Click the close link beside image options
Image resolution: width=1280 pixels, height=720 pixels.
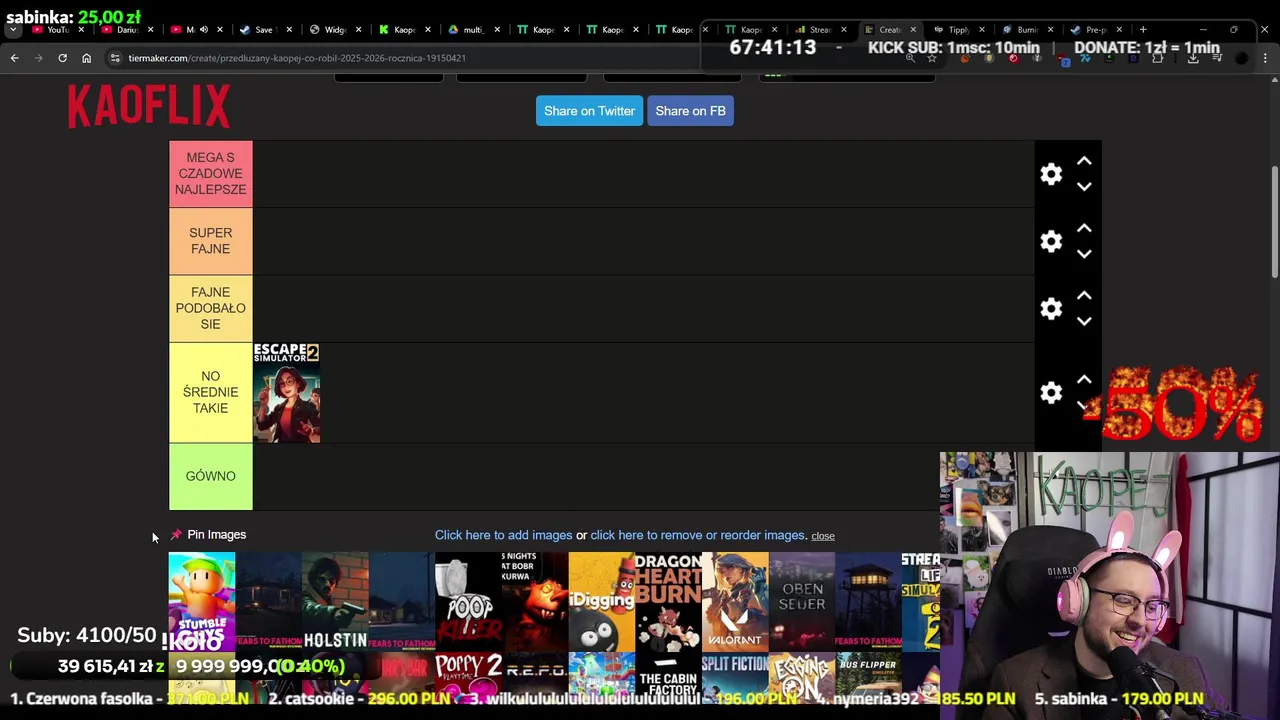pyautogui.click(x=823, y=536)
